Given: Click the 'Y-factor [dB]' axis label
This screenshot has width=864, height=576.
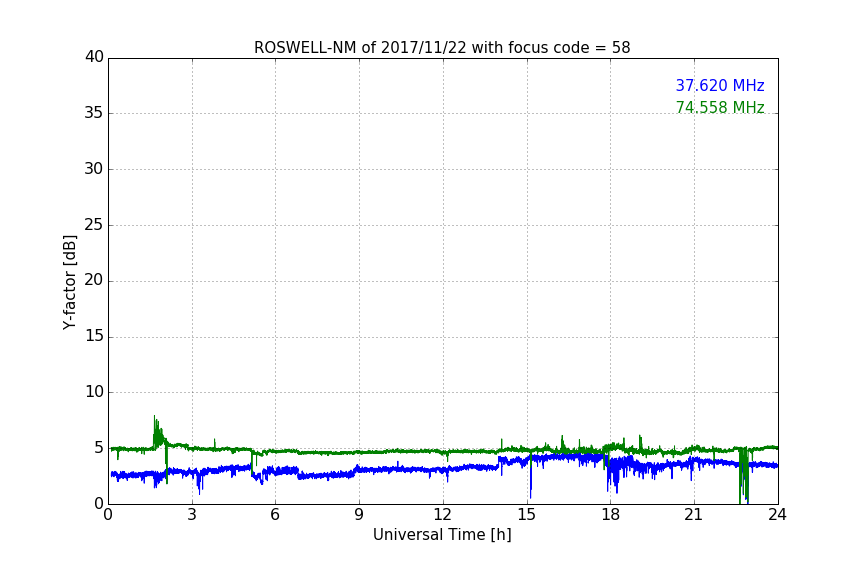Looking at the screenshot, I should pos(69,282).
